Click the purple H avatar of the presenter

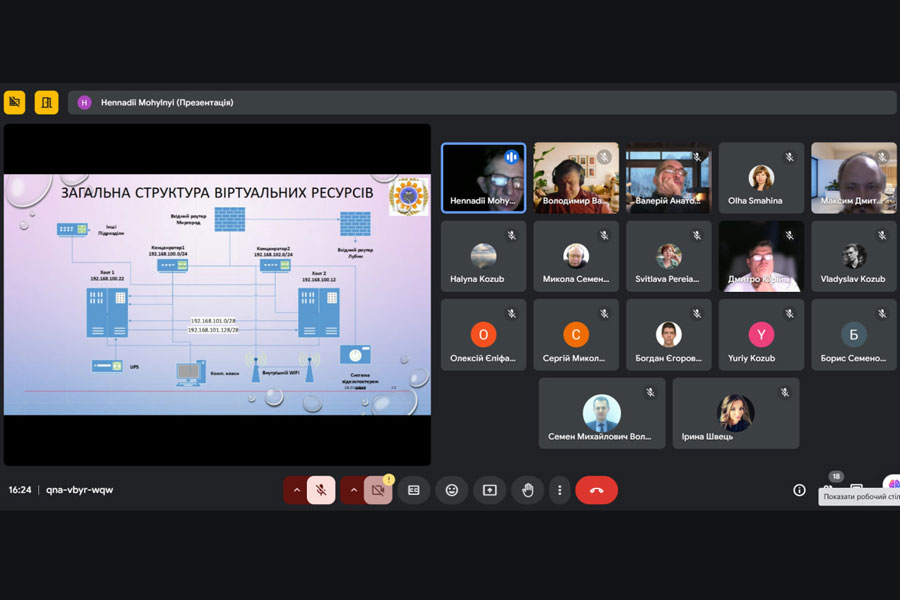84,103
